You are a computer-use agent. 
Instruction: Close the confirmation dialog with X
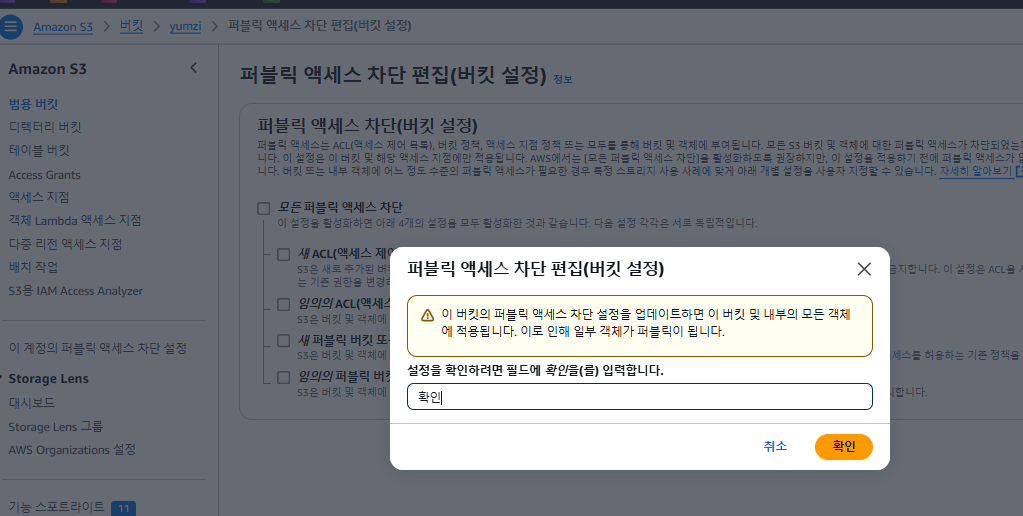(x=864, y=269)
